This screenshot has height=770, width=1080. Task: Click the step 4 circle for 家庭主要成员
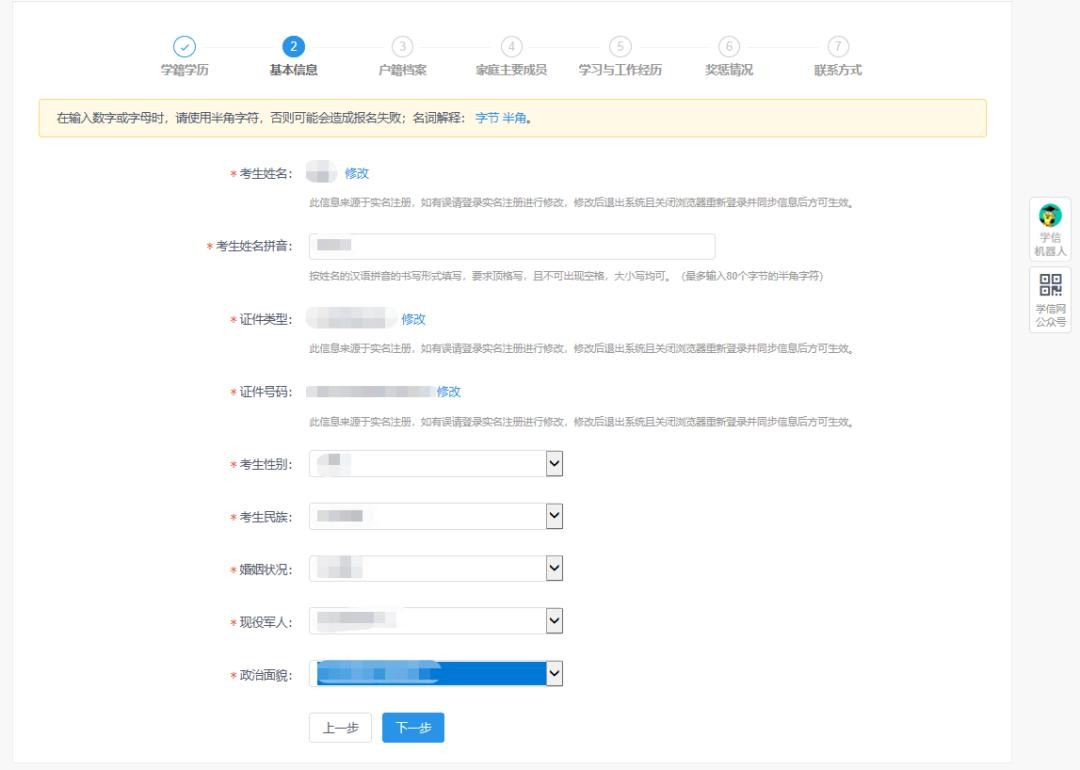[511, 46]
